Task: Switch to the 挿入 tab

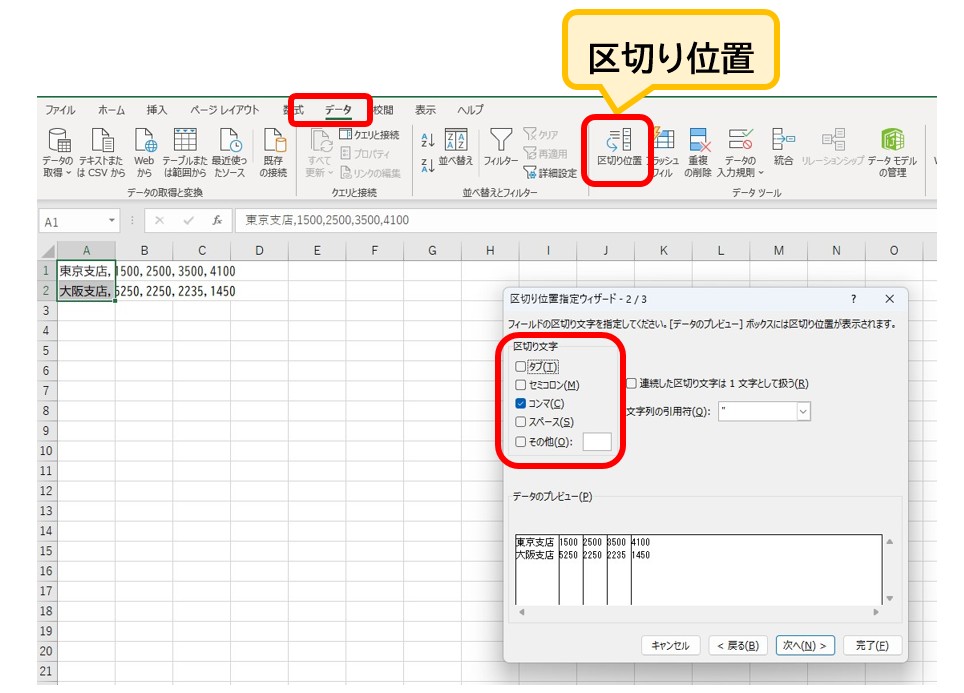Action: [156, 110]
